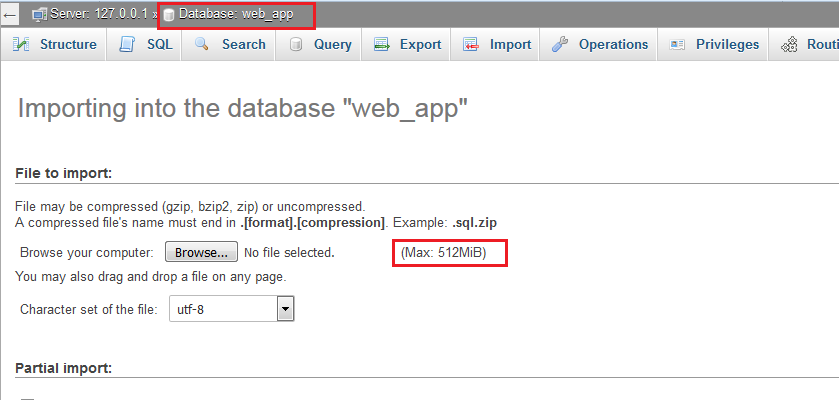Click the SQL tab icon
Screen dimensions: 839x400
click(x=127, y=44)
